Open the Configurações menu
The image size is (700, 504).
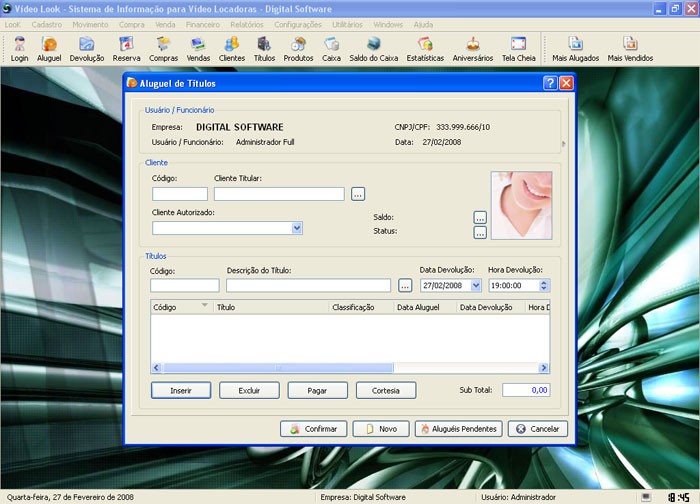pyautogui.click(x=298, y=25)
